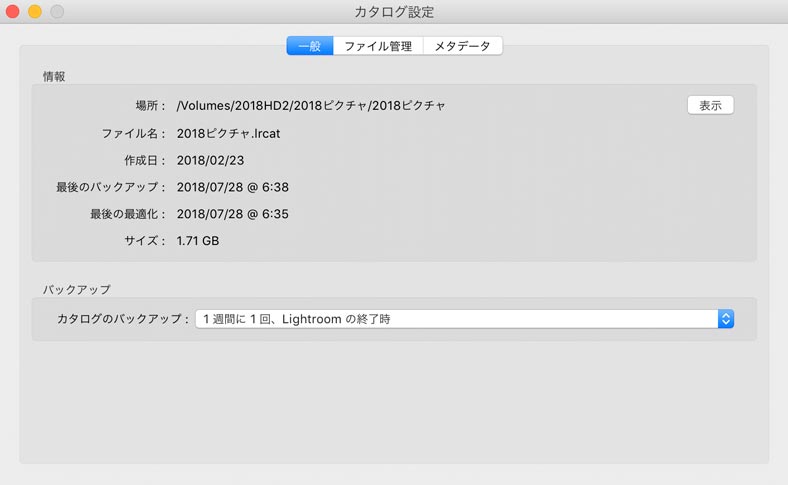788x485 pixels.
Task: Click the 場所 label
Action: coord(150,106)
